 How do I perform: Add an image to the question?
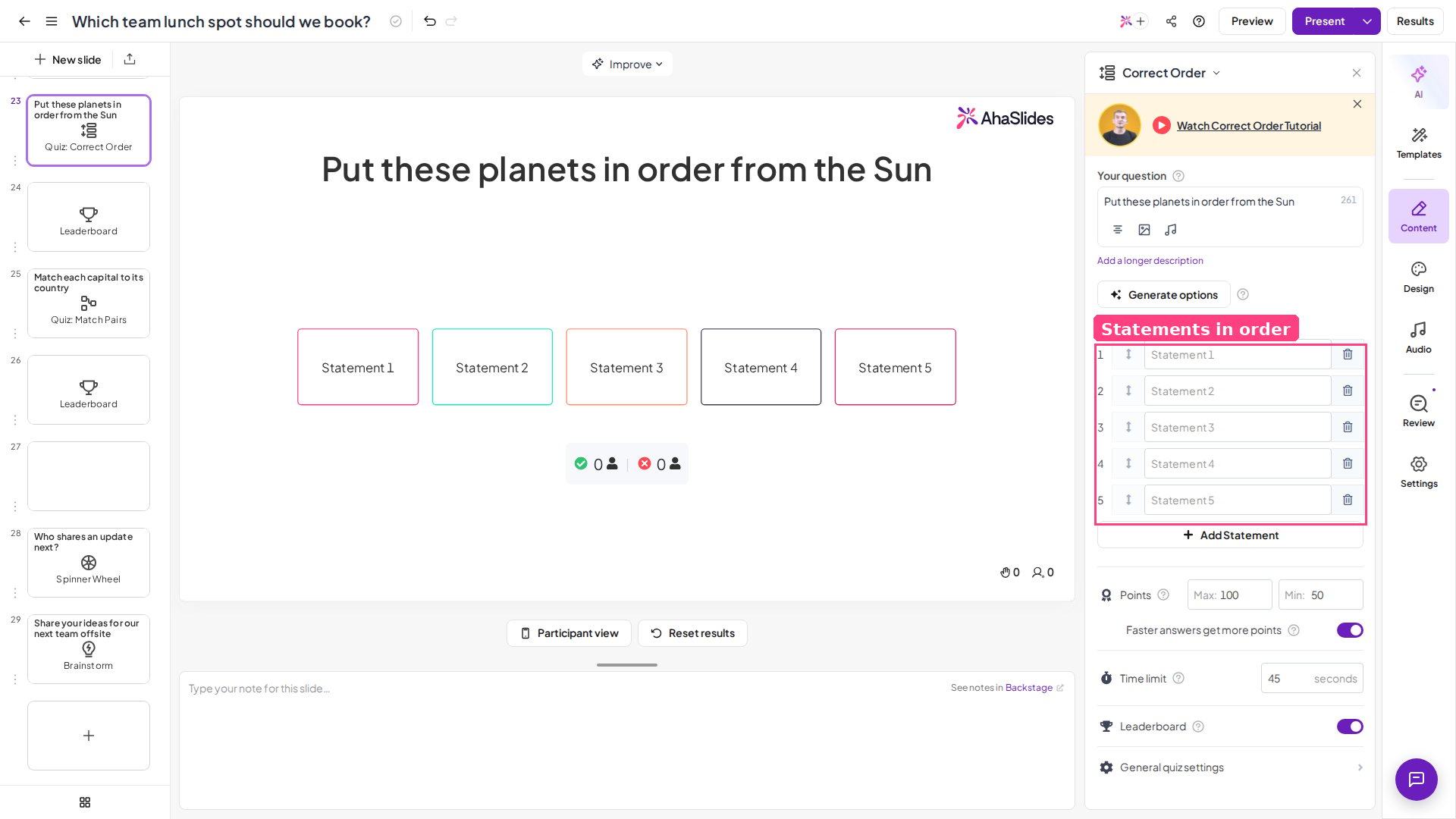1144,230
